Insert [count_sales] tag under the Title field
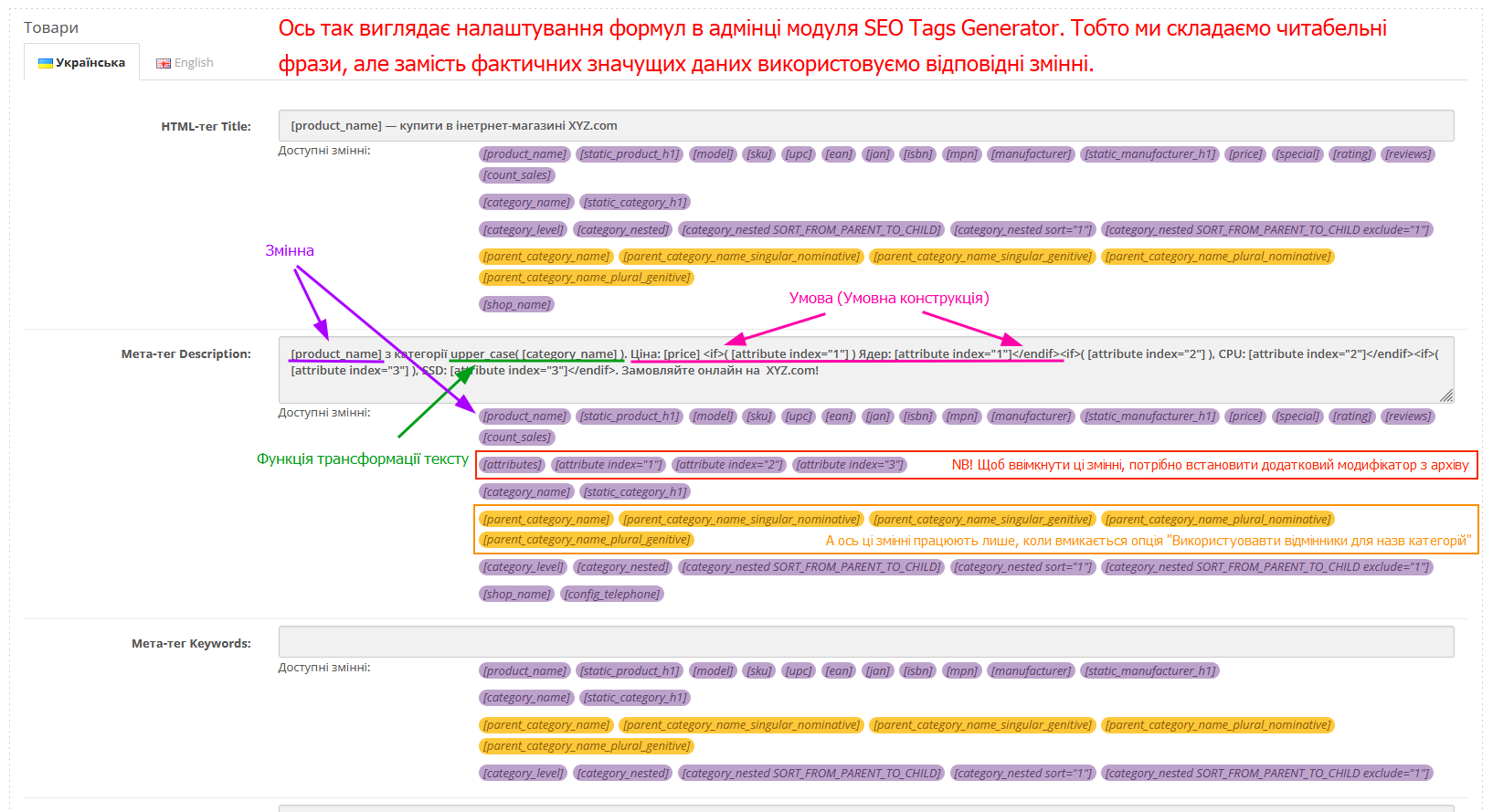The height and width of the screenshot is (812, 1493). (x=517, y=175)
